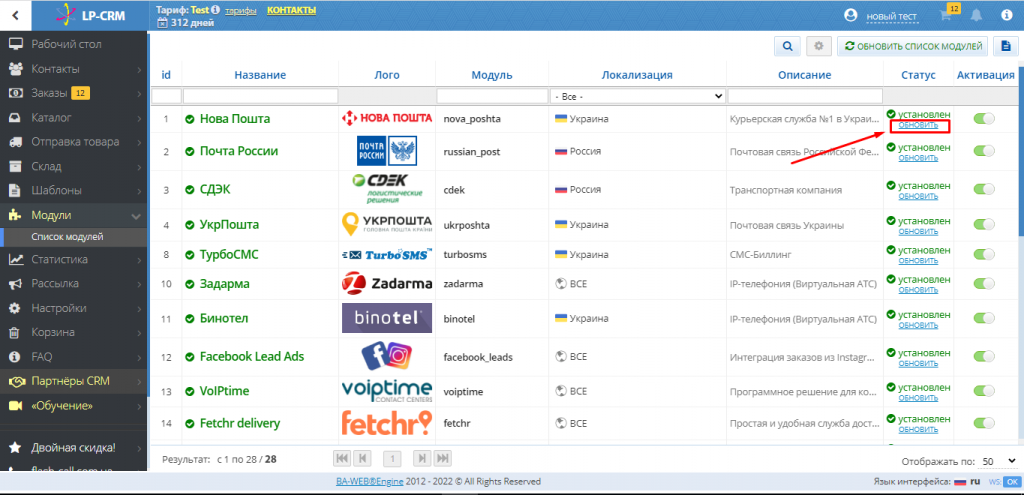Click the Рабочий стол monitor icon
1024x495 pixels.
16,44
